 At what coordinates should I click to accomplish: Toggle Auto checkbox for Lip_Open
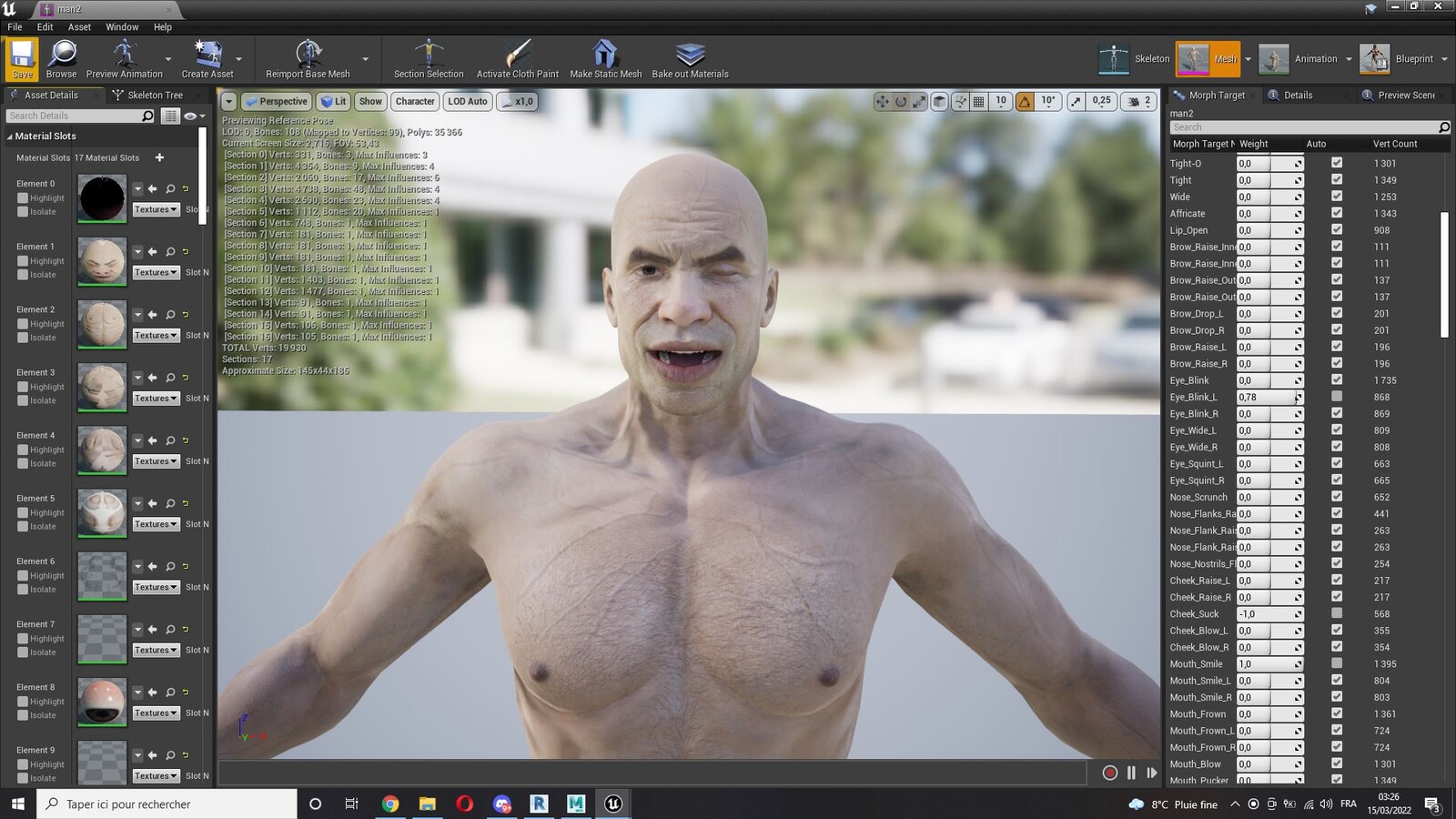click(1337, 229)
